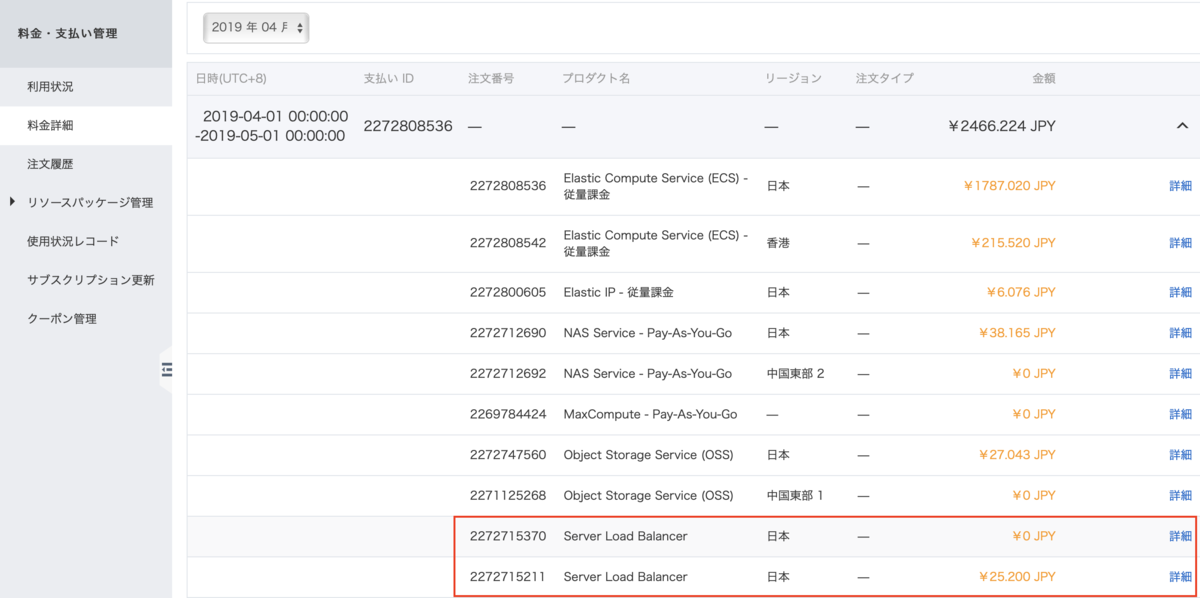Collapse the 2272808536 payment row chevron
The width and height of the screenshot is (1200, 598).
[1180, 126]
